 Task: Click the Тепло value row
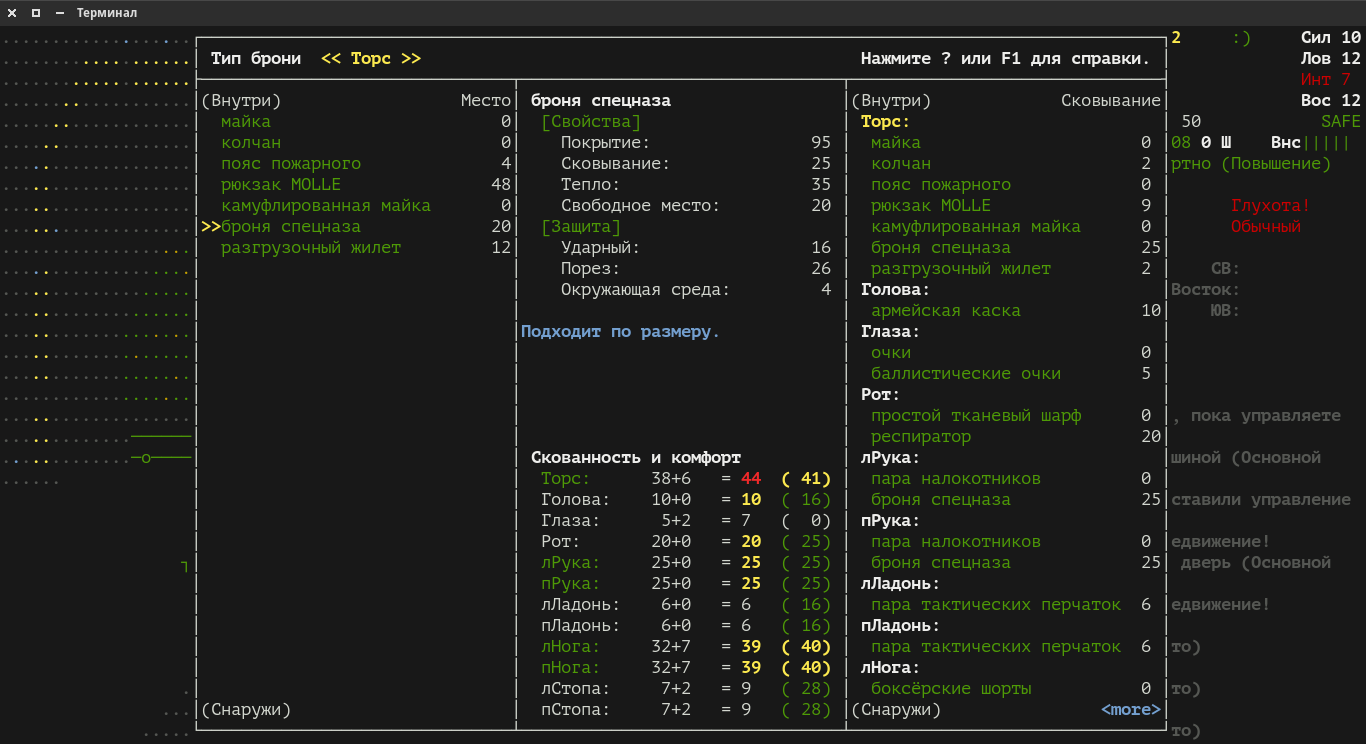[696, 185]
